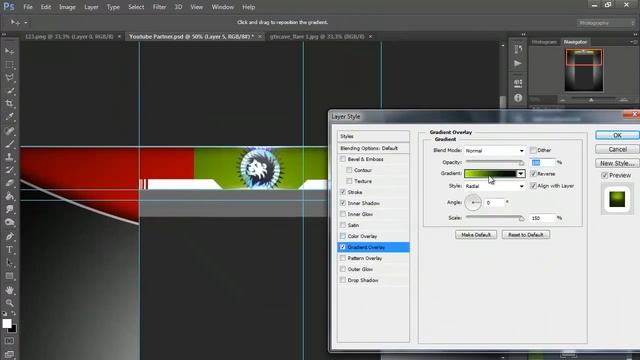Click Cancel in Layer Style dialog
The width and height of the screenshot is (640, 360).
pos(617,149)
